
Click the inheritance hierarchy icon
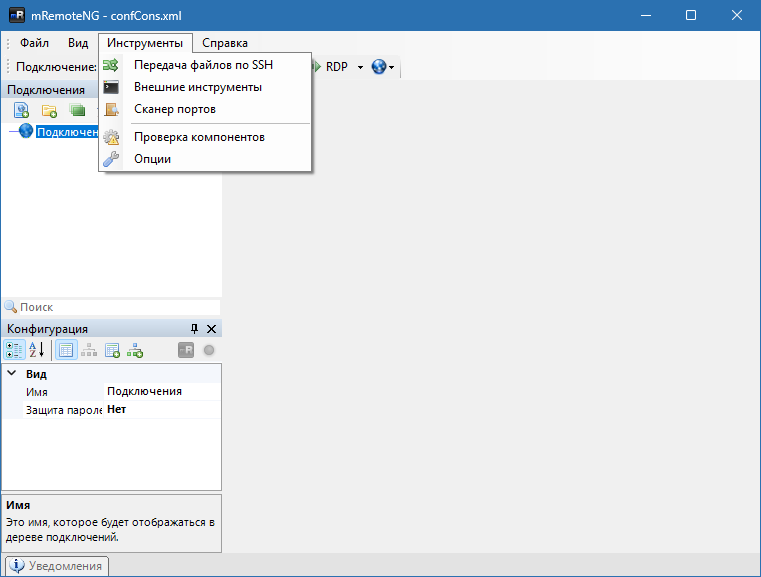[x=89, y=350]
